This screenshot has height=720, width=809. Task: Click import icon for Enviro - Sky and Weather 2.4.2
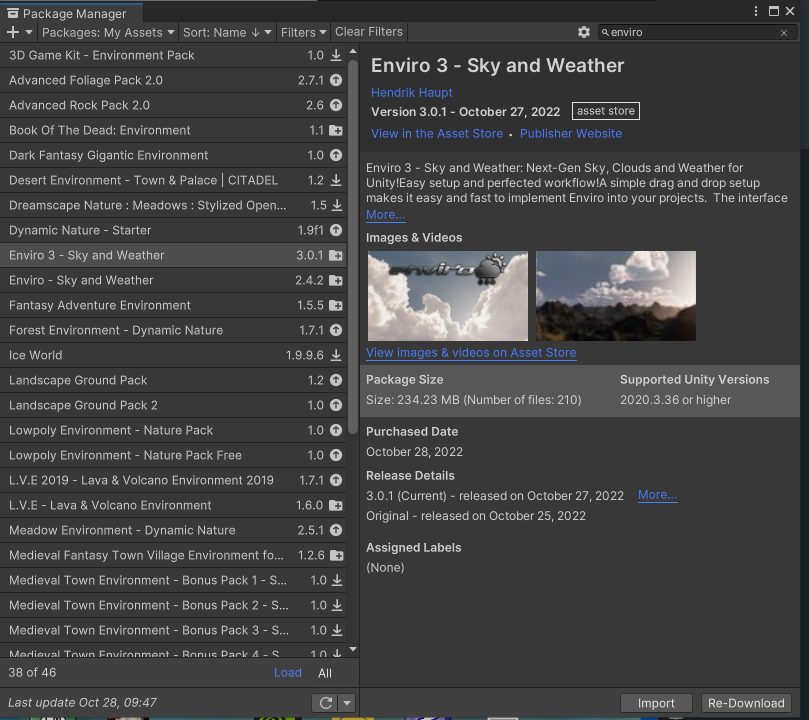[x=336, y=281]
